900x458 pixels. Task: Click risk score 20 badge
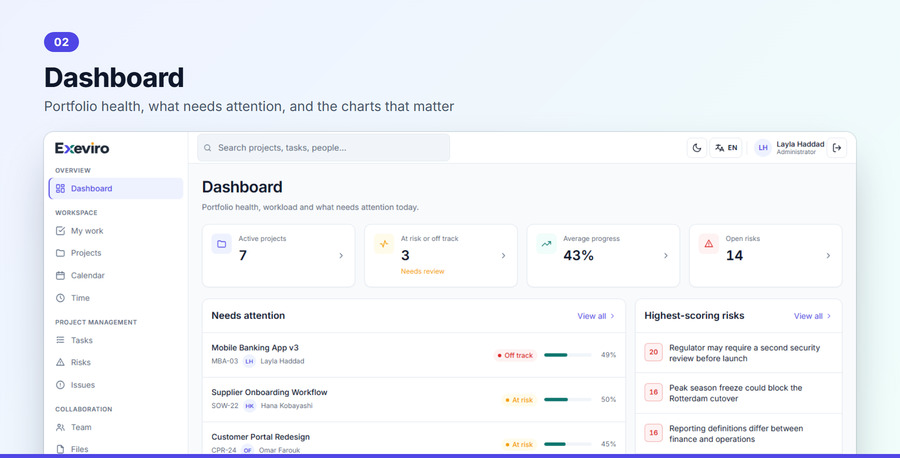[653, 352]
